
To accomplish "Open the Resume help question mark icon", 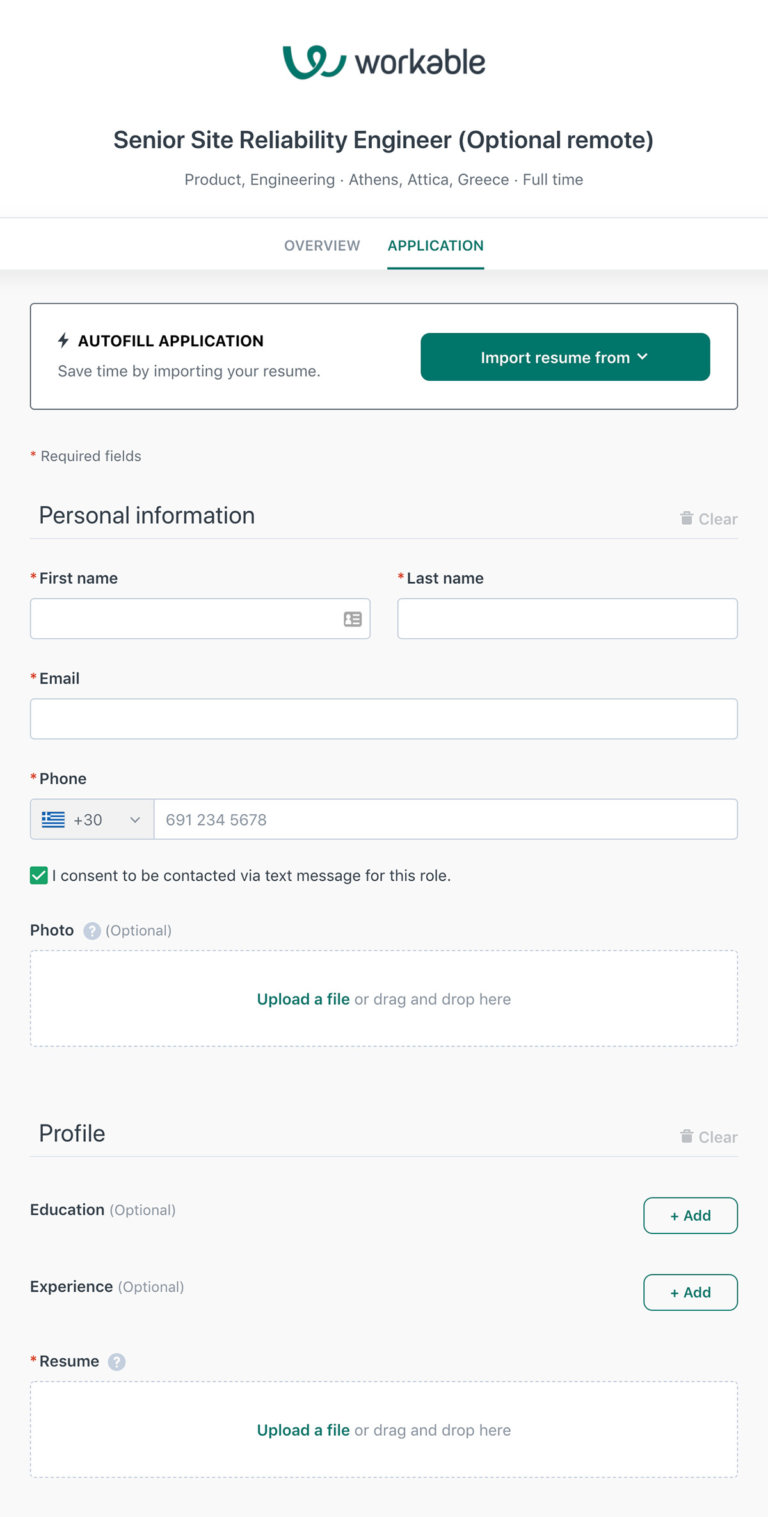I will [x=117, y=1361].
